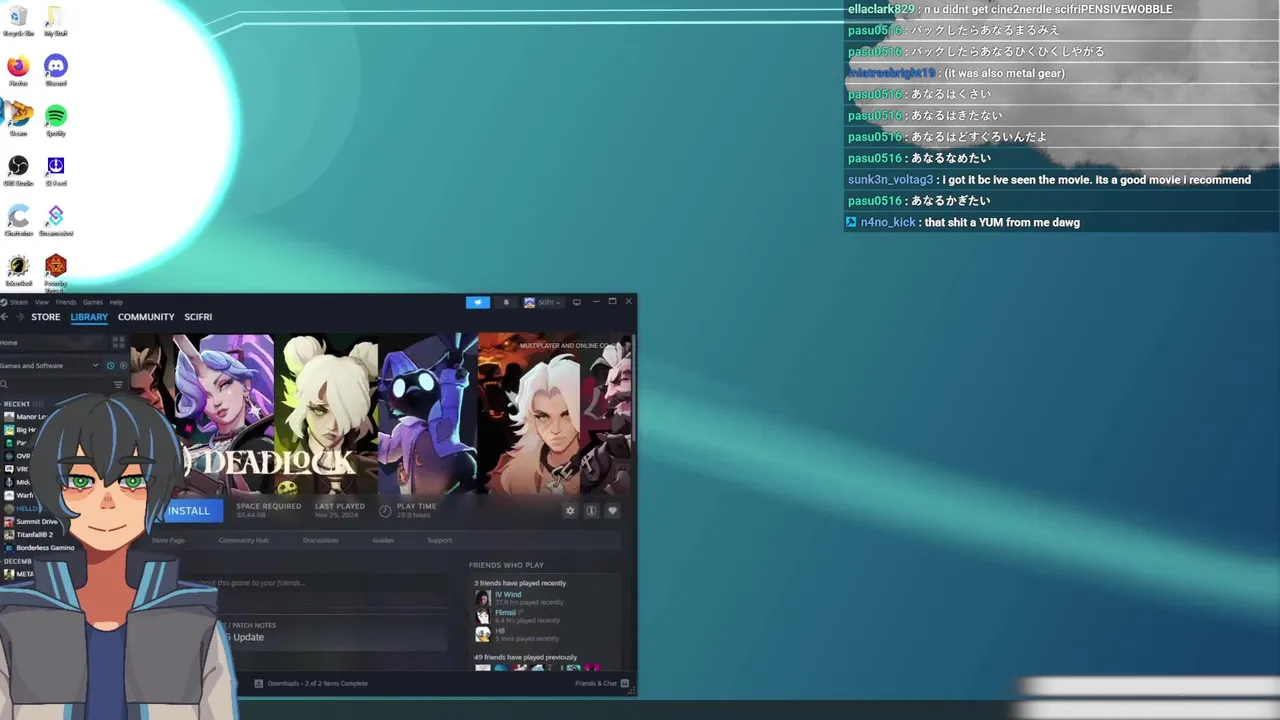The image size is (1280, 720).
Task: Switch to the LIBRARY tab
Action: pos(89,317)
